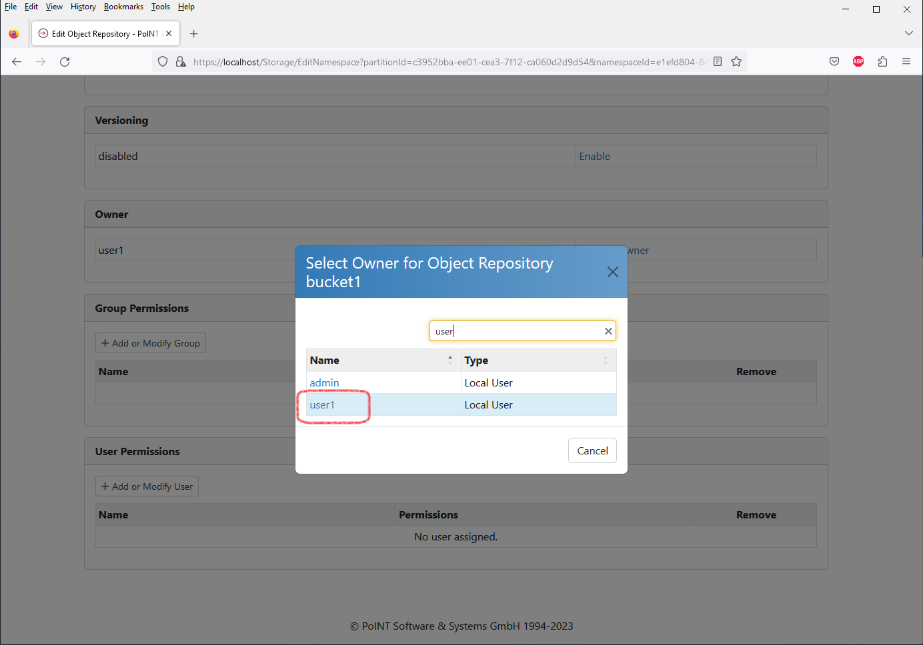Click the red adblock extension icon
The width and height of the screenshot is (923, 645).
point(858,62)
